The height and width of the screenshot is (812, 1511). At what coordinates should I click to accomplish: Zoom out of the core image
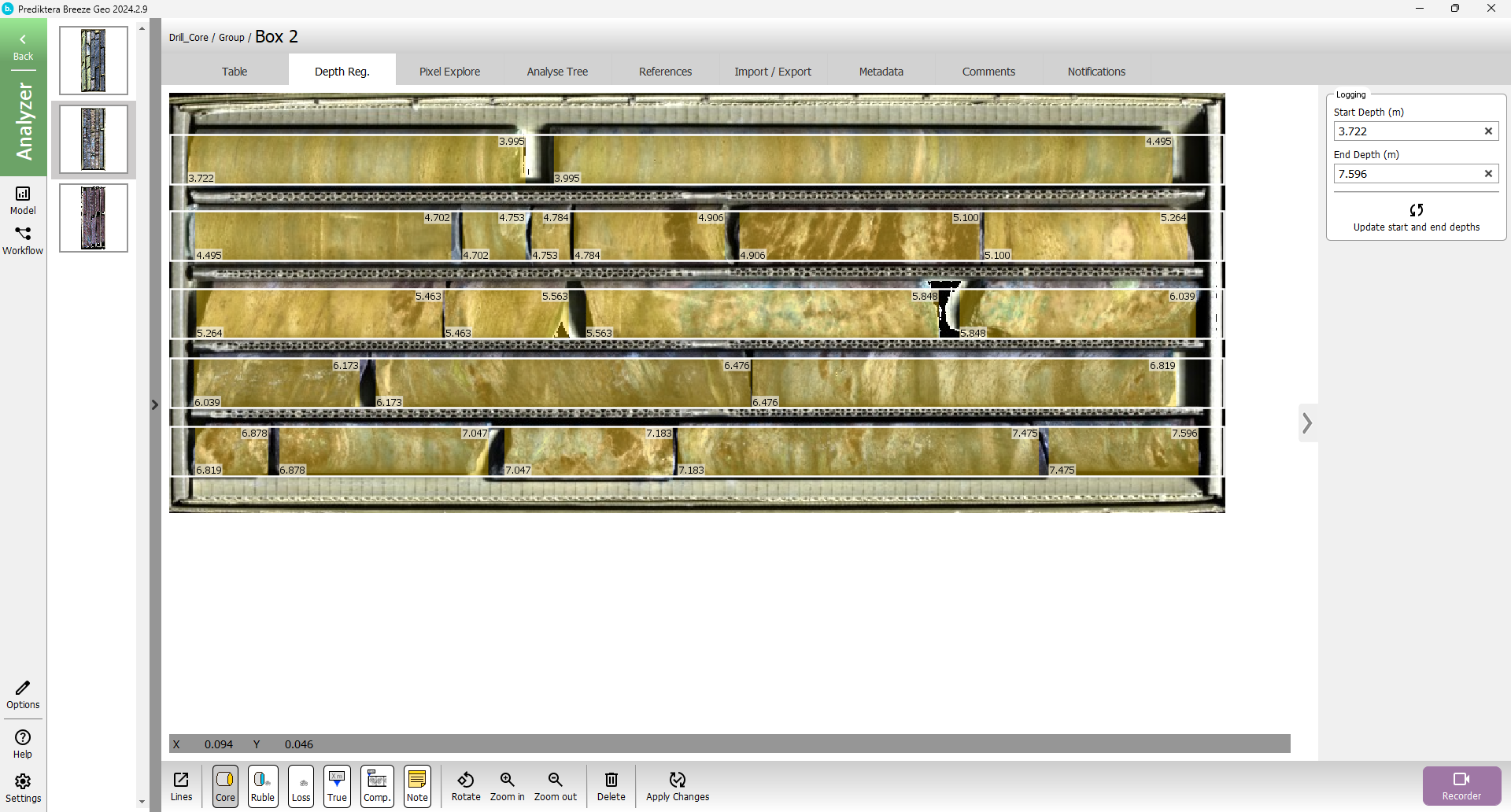point(555,785)
